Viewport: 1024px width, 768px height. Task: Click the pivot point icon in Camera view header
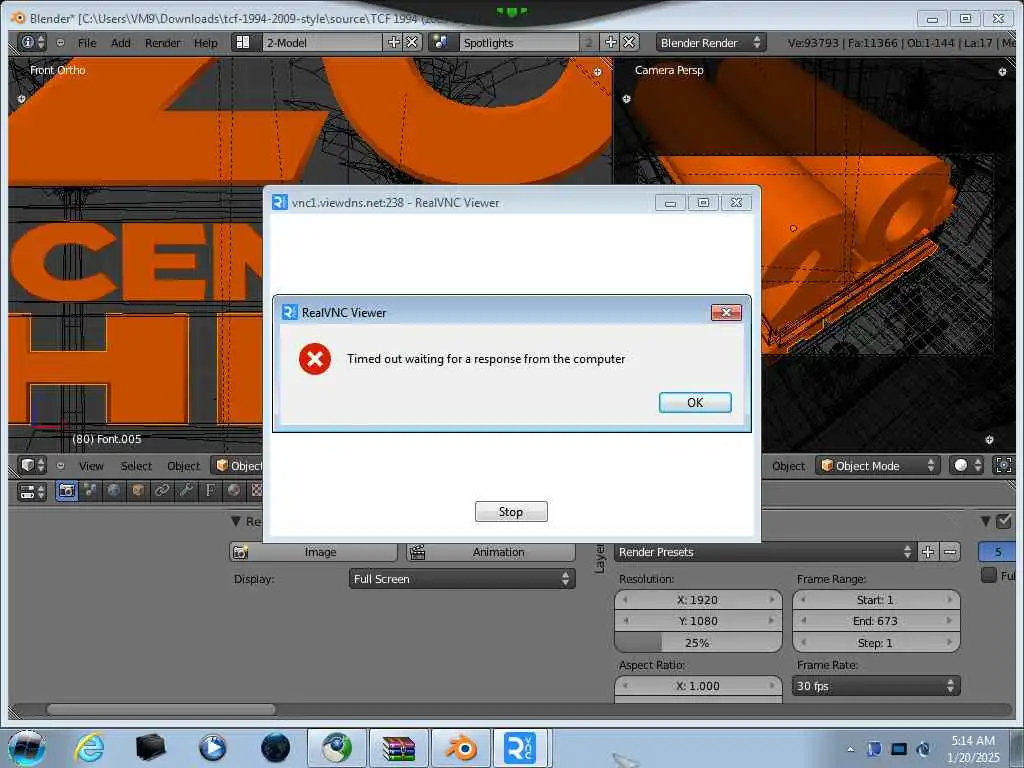[1003, 466]
